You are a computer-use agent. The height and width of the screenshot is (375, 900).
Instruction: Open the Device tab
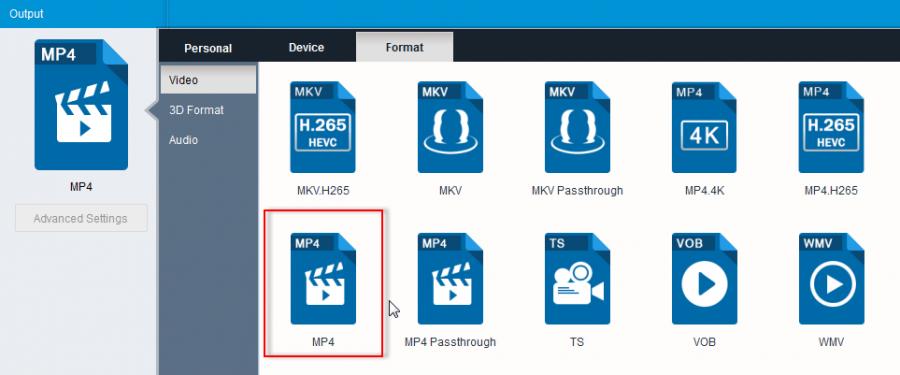(x=307, y=48)
